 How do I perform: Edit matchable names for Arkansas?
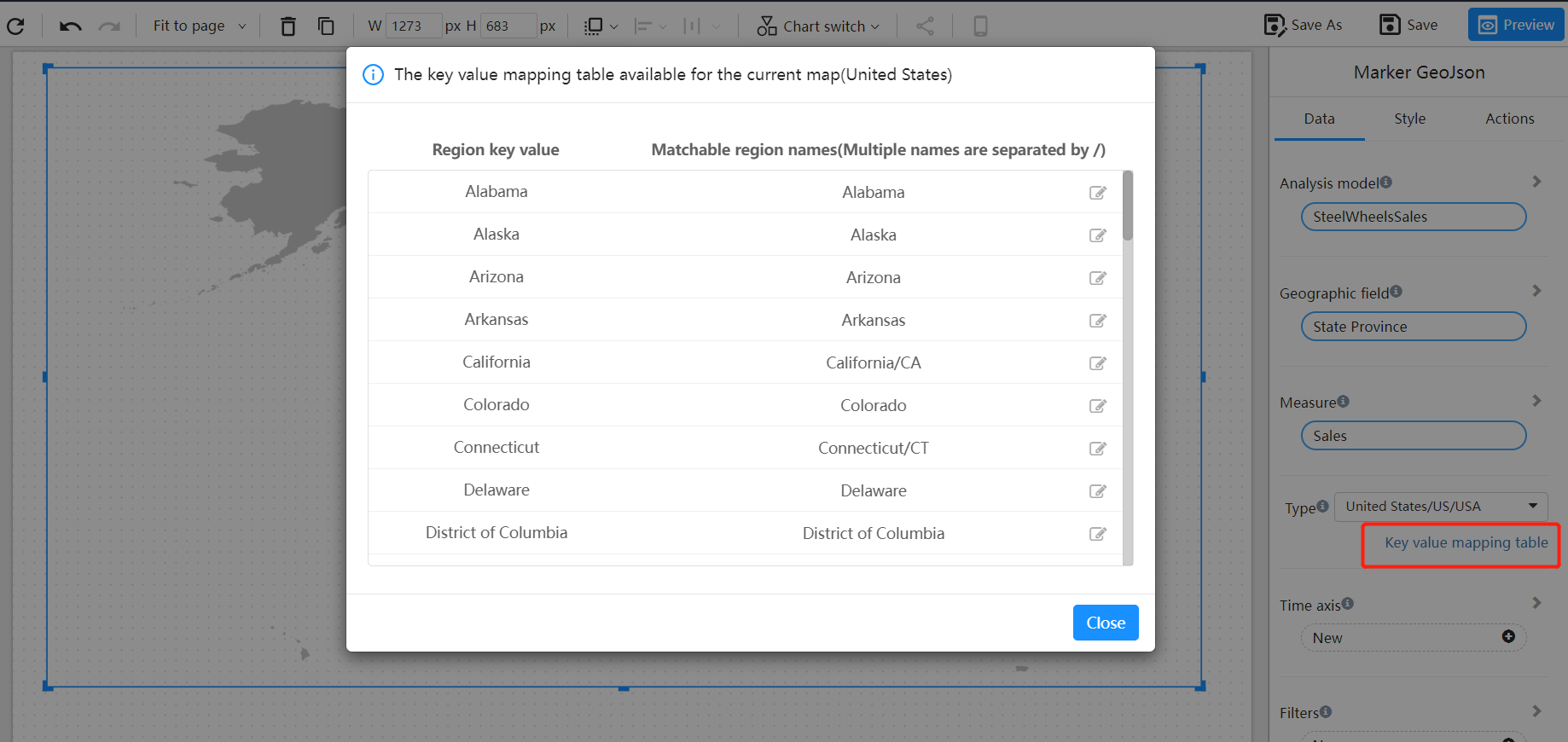pyautogui.click(x=1098, y=321)
